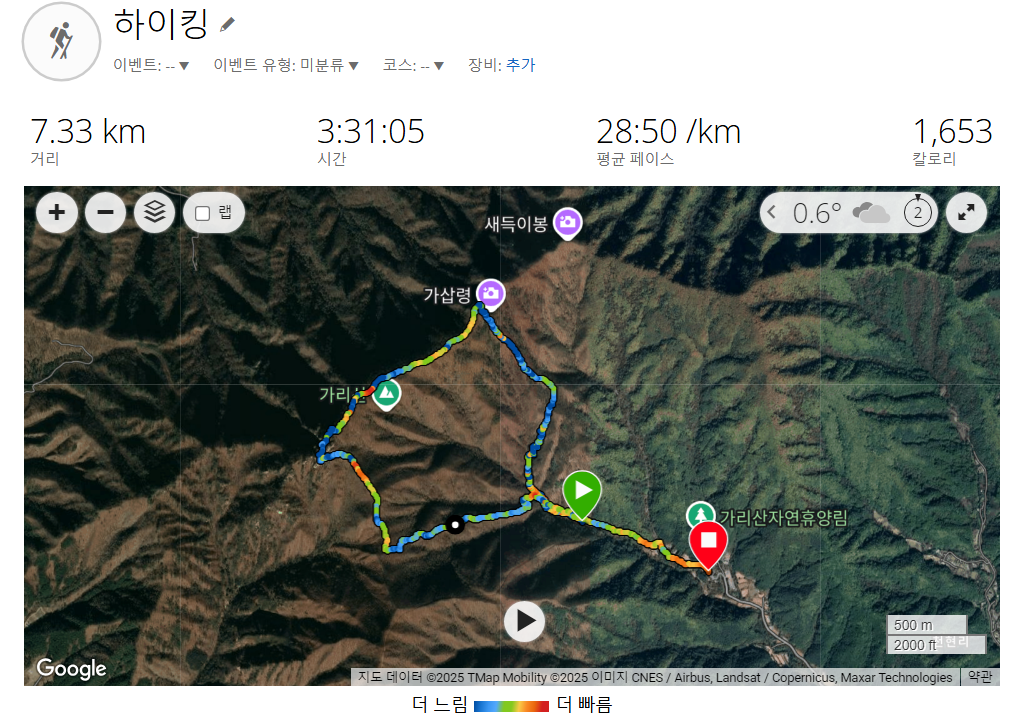The image size is (1028, 720).
Task: Edit activity title with pencil icon
Action: click(x=227, y=25)
